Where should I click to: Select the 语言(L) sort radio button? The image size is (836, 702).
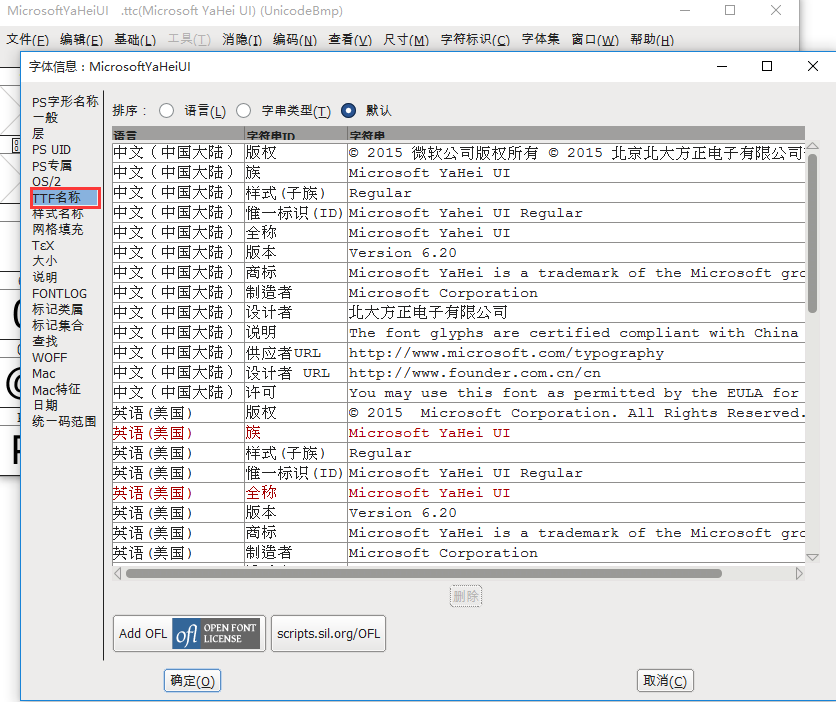[166, 110]
